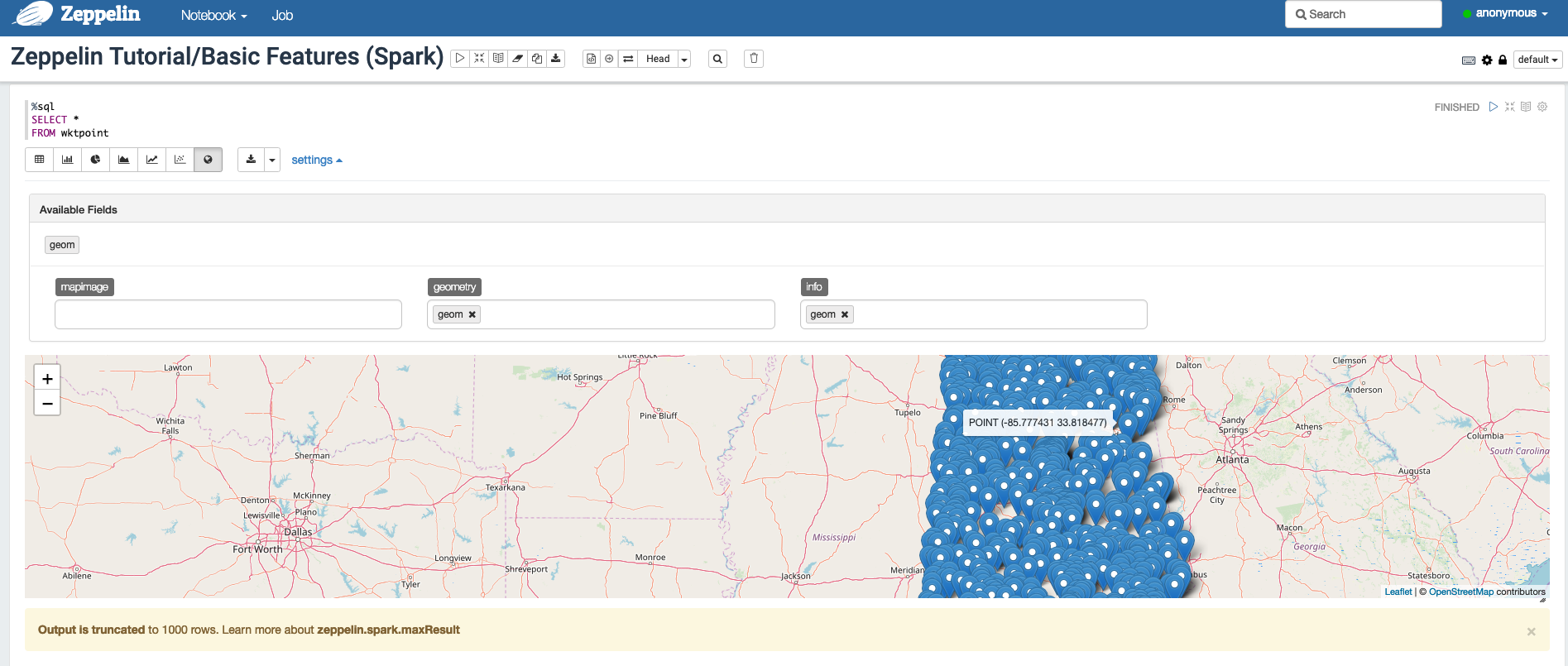Show results as a table
This screenshot has height=666, width=1568.
[39, 160]
